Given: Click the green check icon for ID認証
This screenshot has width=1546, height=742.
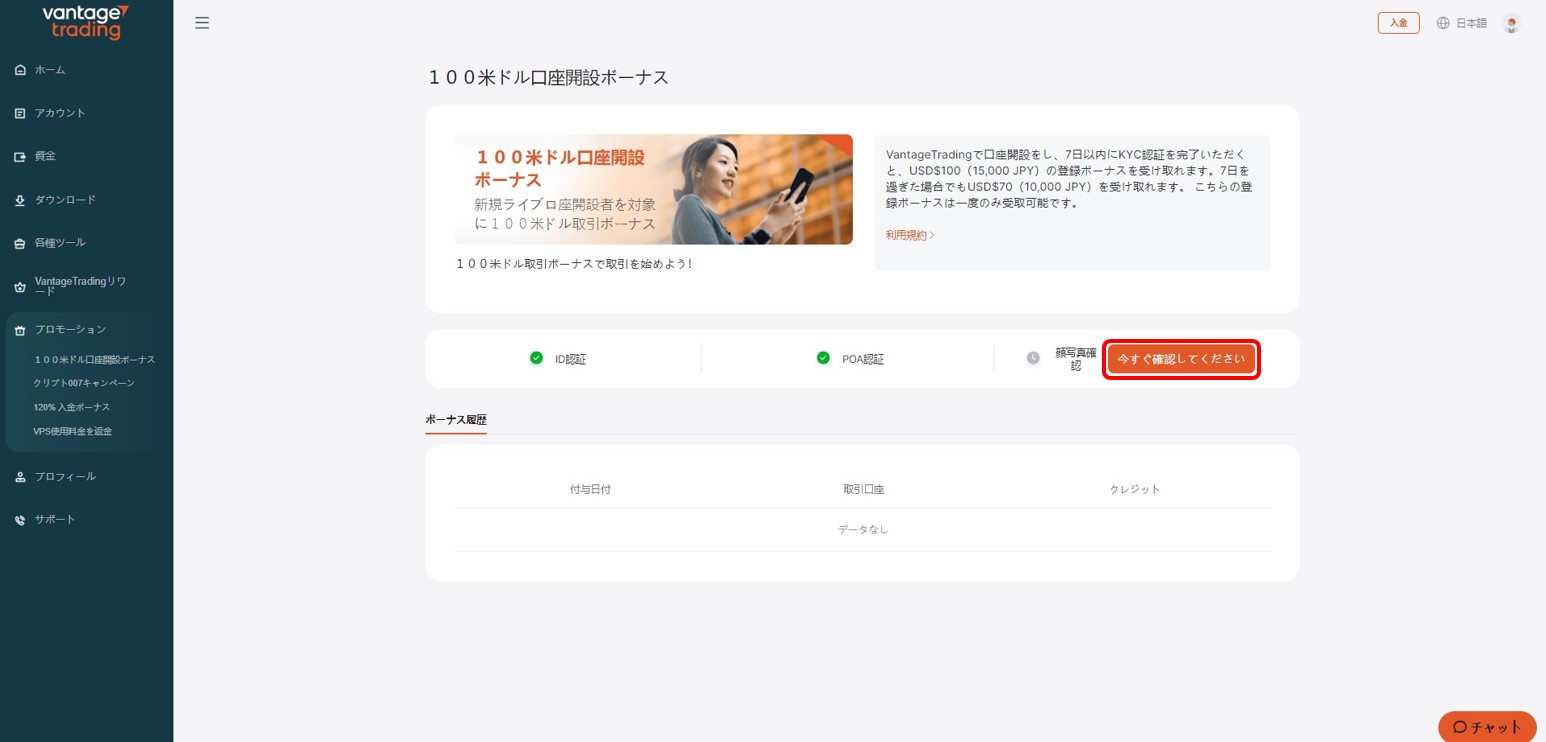Looking at the screenshot, I should 536,358.
